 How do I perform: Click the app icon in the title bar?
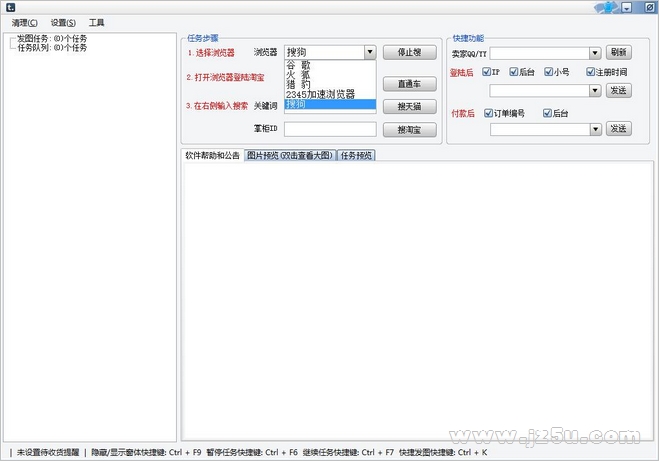(x=9, y=8)
